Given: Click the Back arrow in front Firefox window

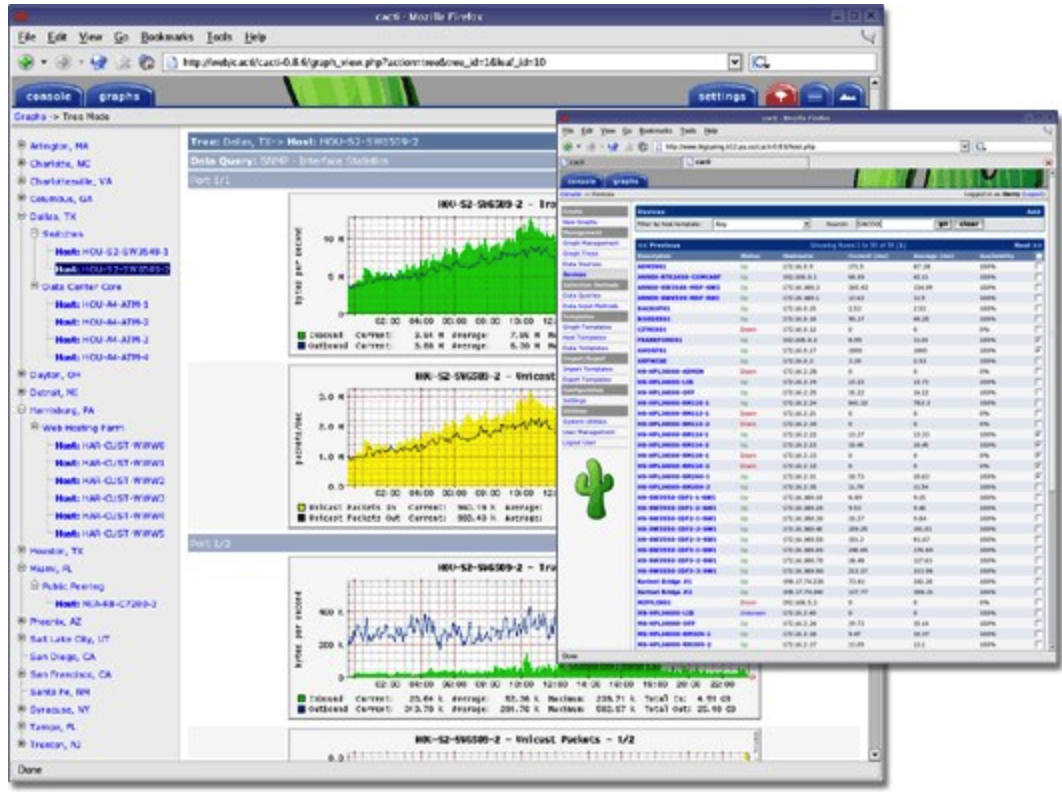Looking at the screenshot, I should (x=568, y=146).
